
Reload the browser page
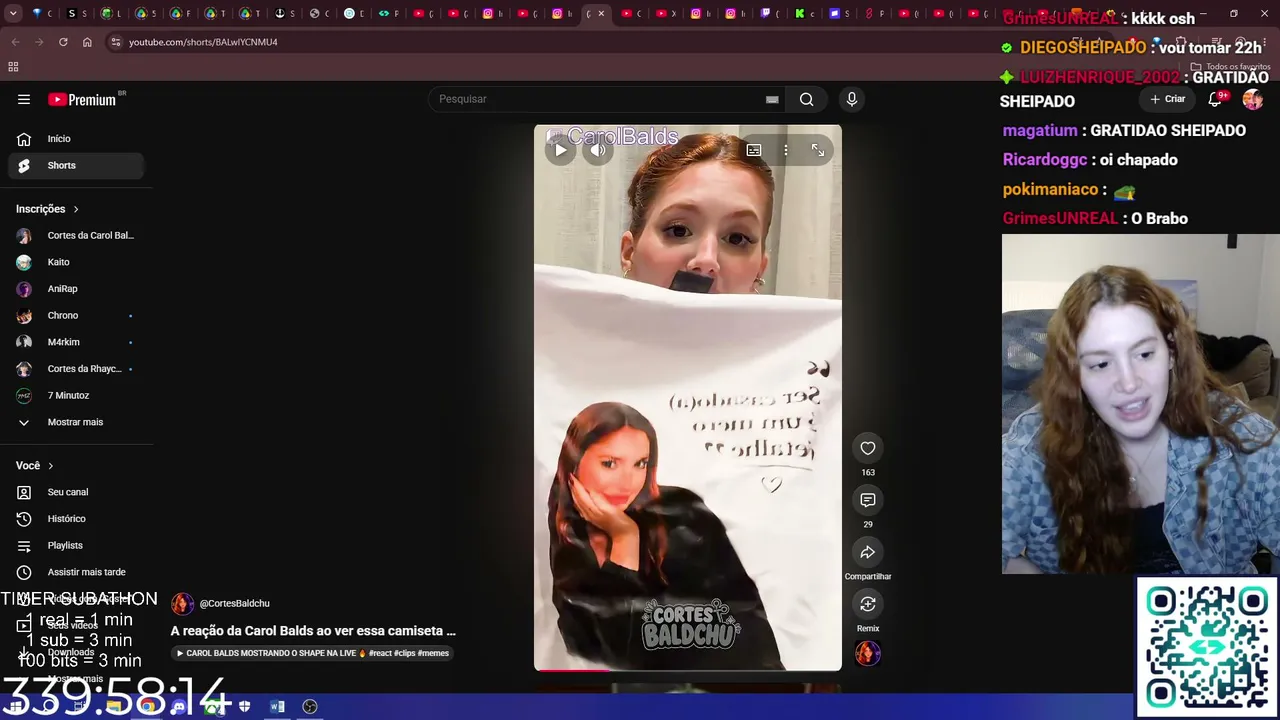pyautogui.click(x=63, y=42)
